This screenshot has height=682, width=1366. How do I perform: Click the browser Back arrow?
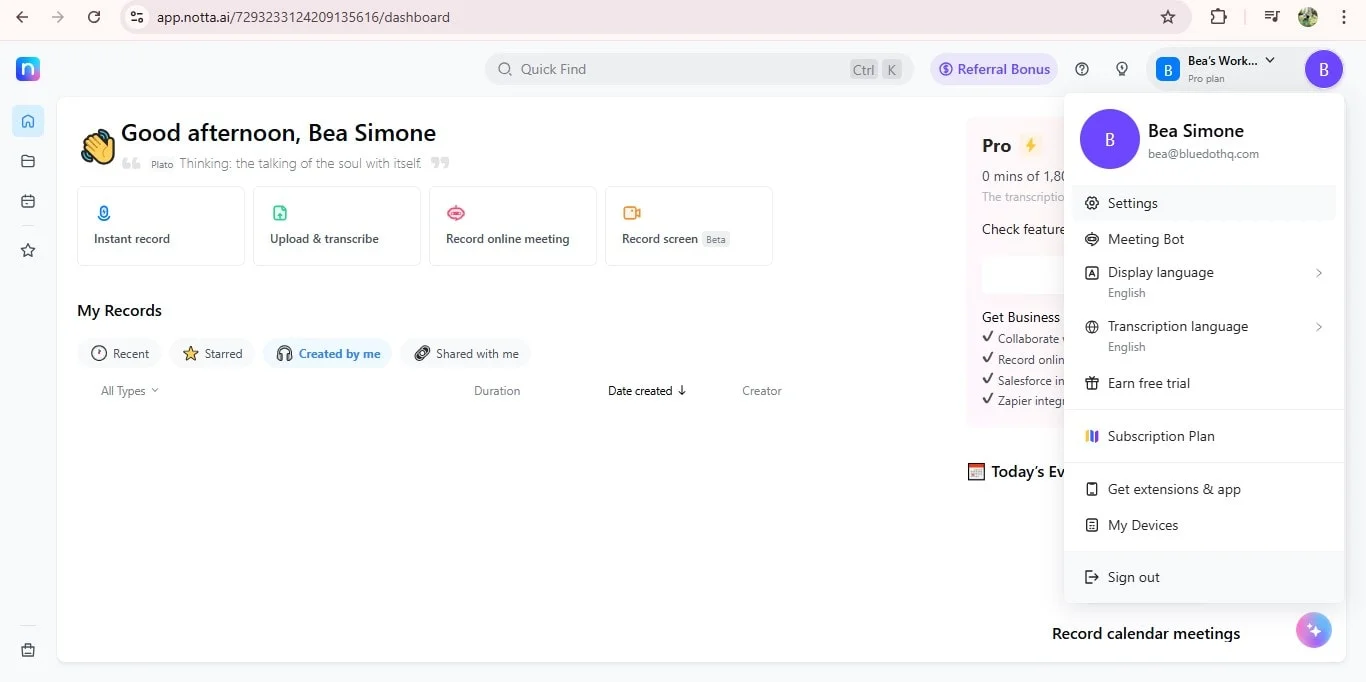[x=22, y=17]
